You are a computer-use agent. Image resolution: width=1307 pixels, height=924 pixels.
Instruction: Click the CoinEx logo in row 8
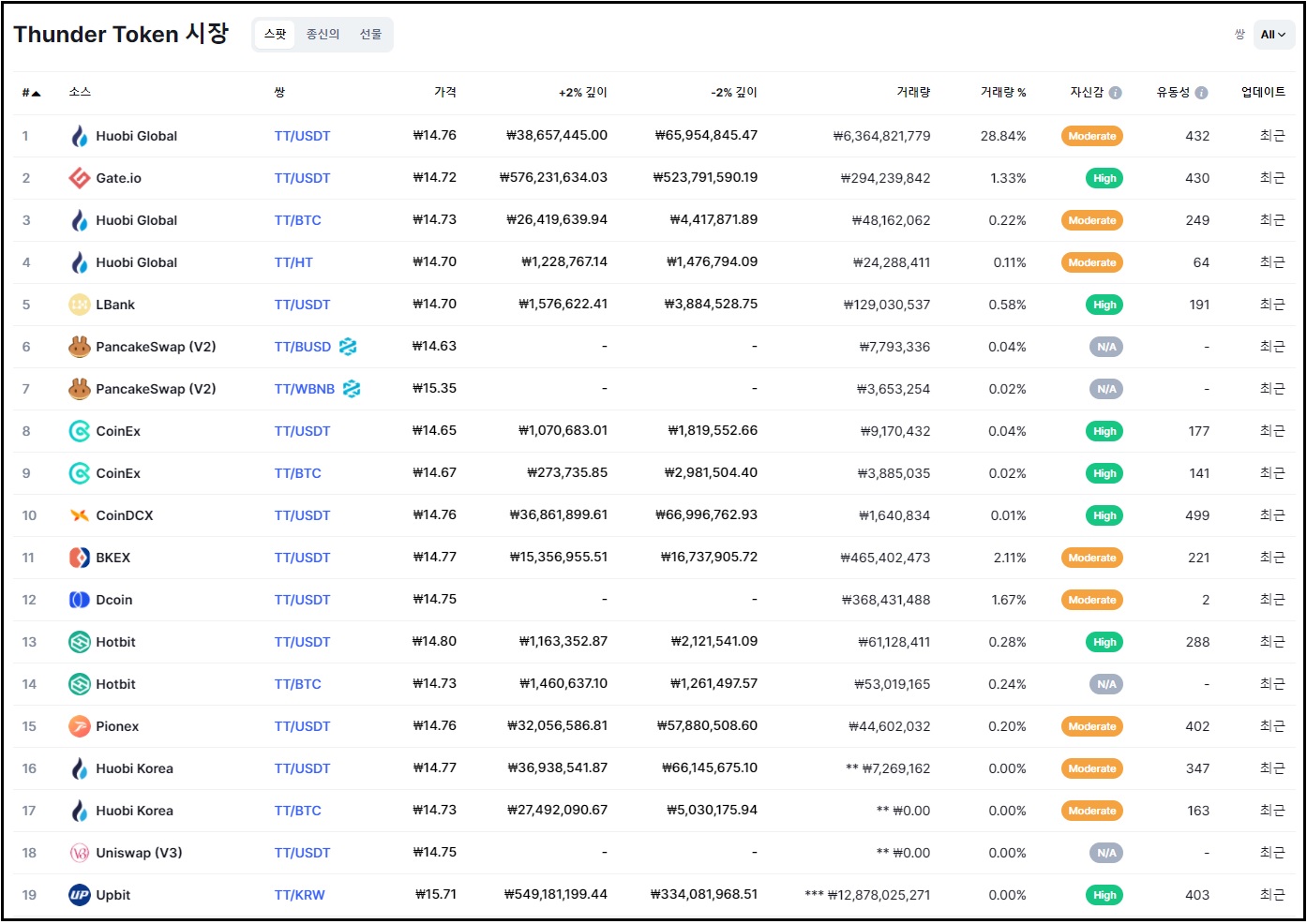80,431
